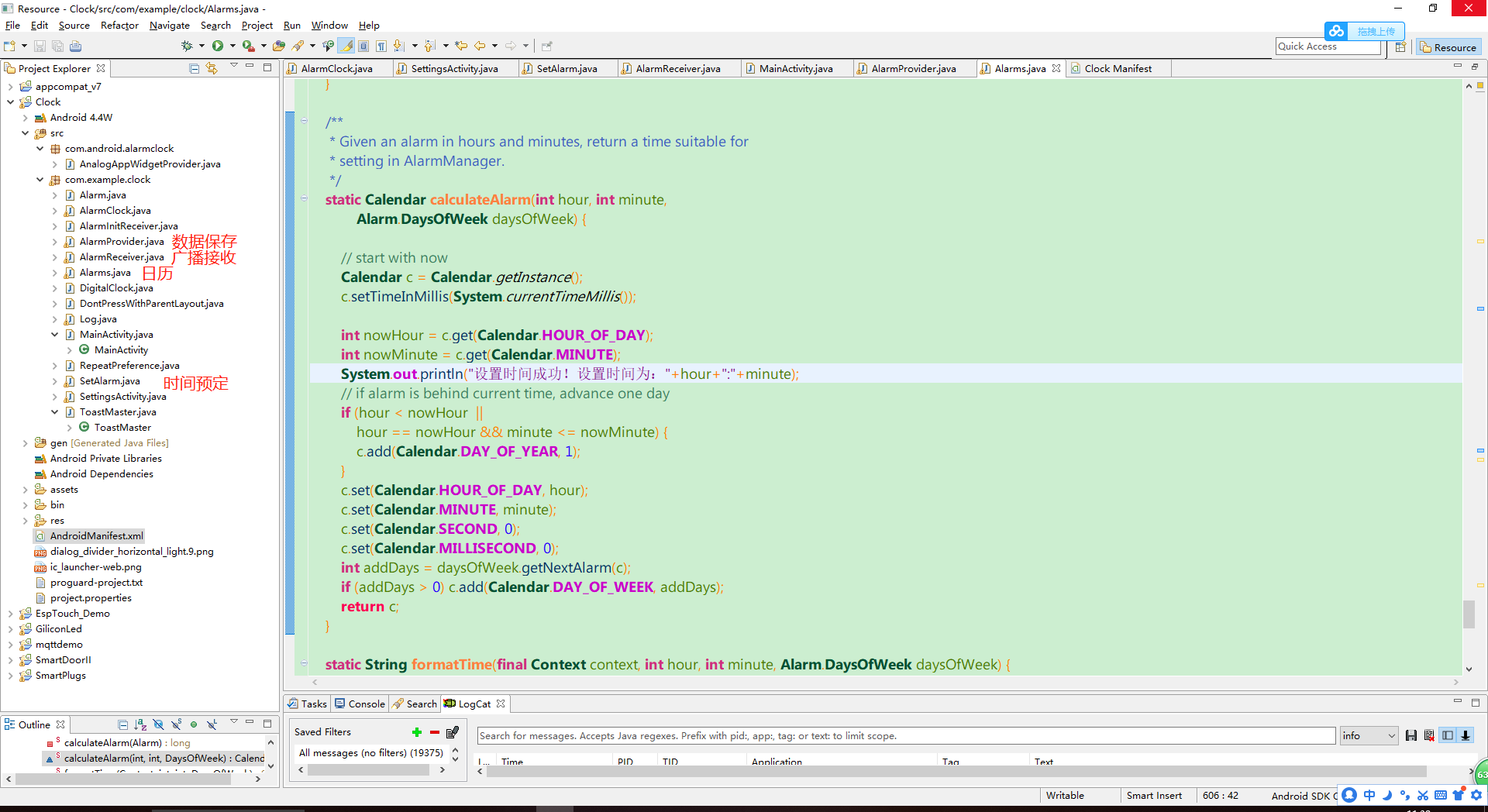
Task: Select the Resource perspective button
Action: (x=1448, y=47)
